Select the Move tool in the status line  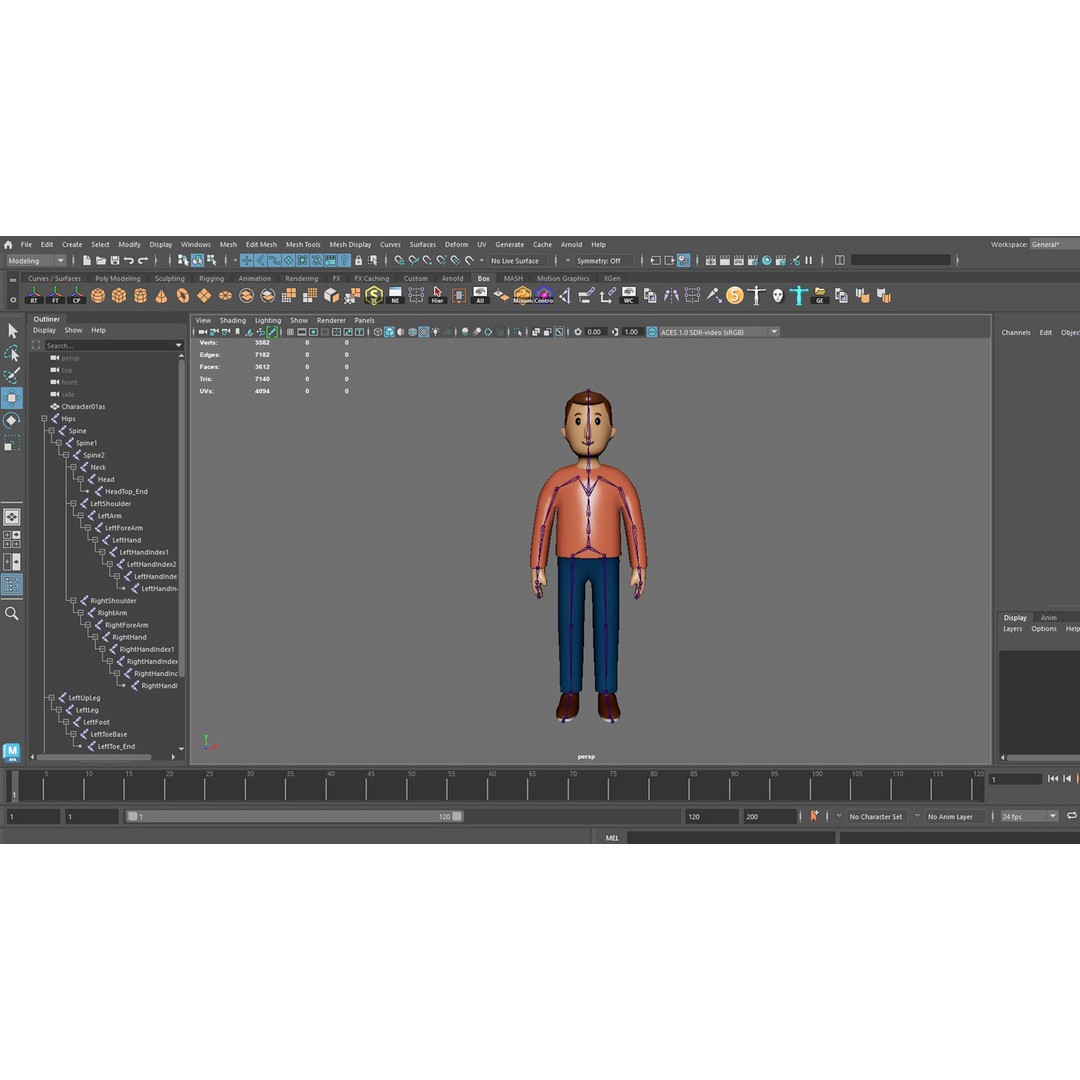pos(13,398)
